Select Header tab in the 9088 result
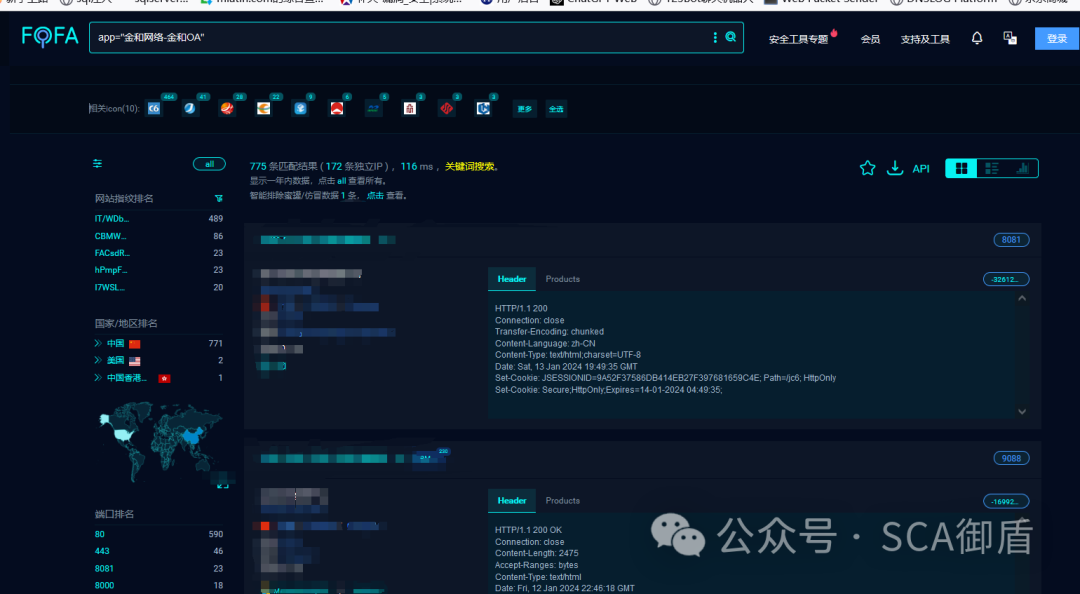 (x=512, y=501)
